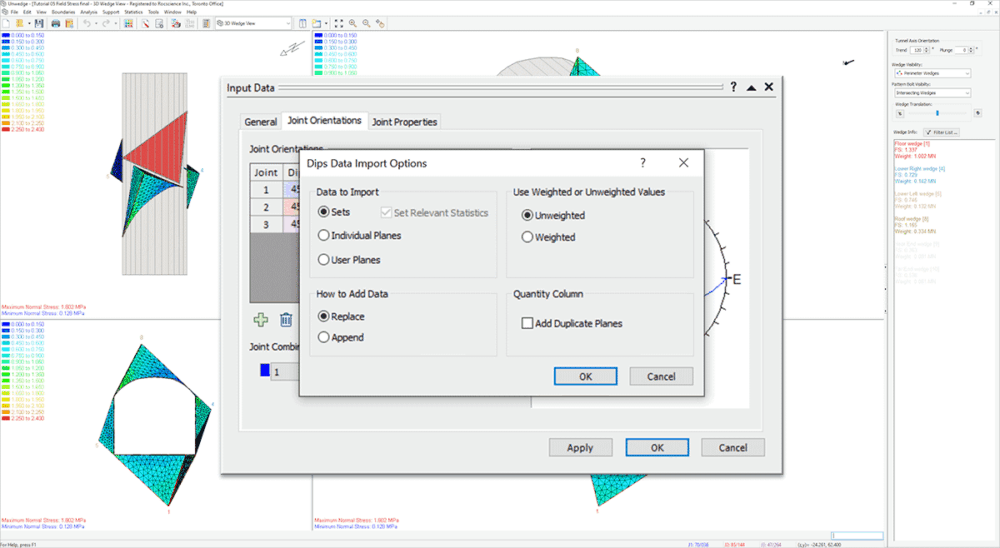
Task: Select Append under How to Add Data
Action: coord(323,338)
